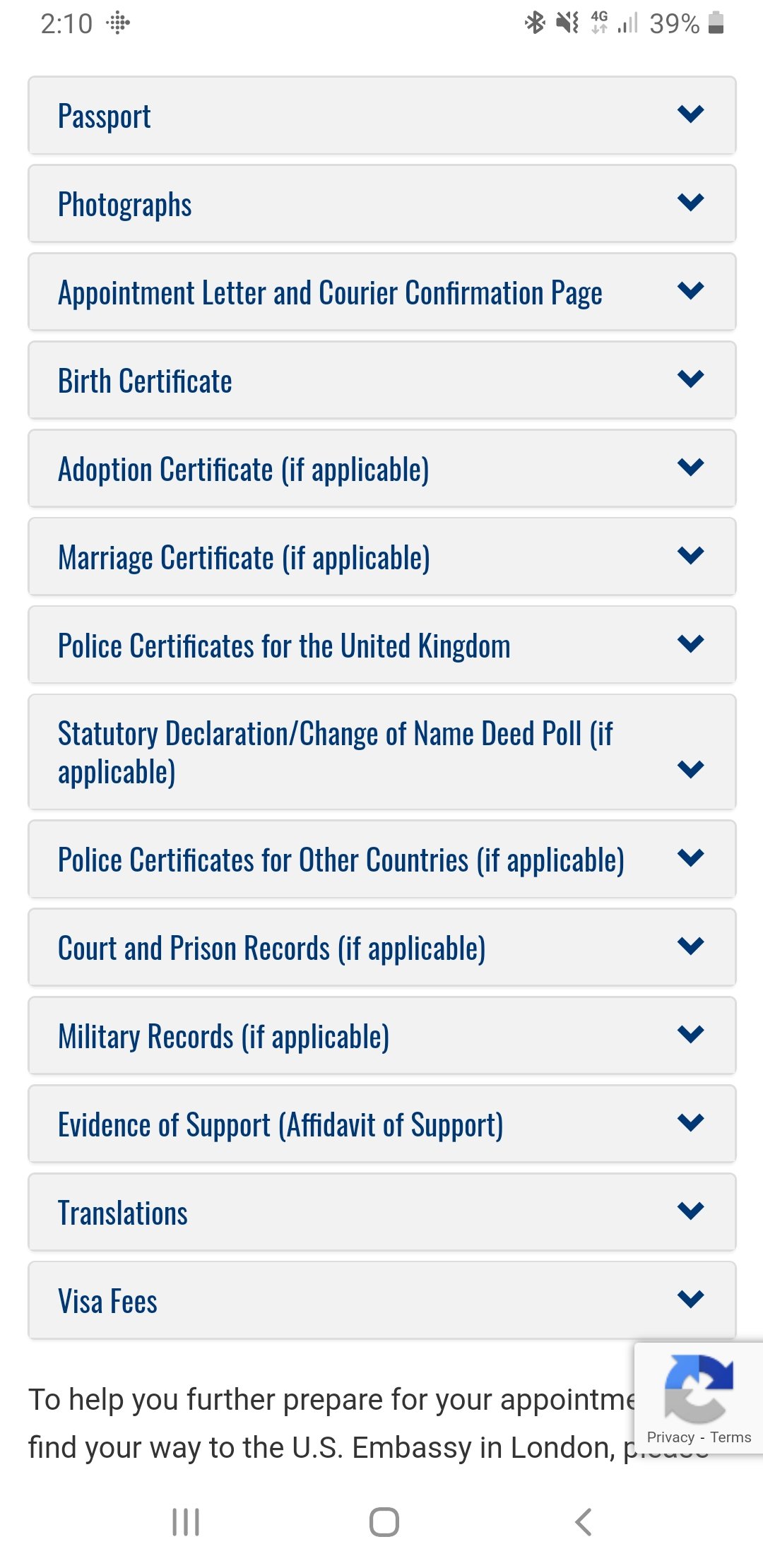Viewport: 763px width, 1568px height.
Task: Open Police Certificates for the United Kingdom
Action: pos(382,646)
